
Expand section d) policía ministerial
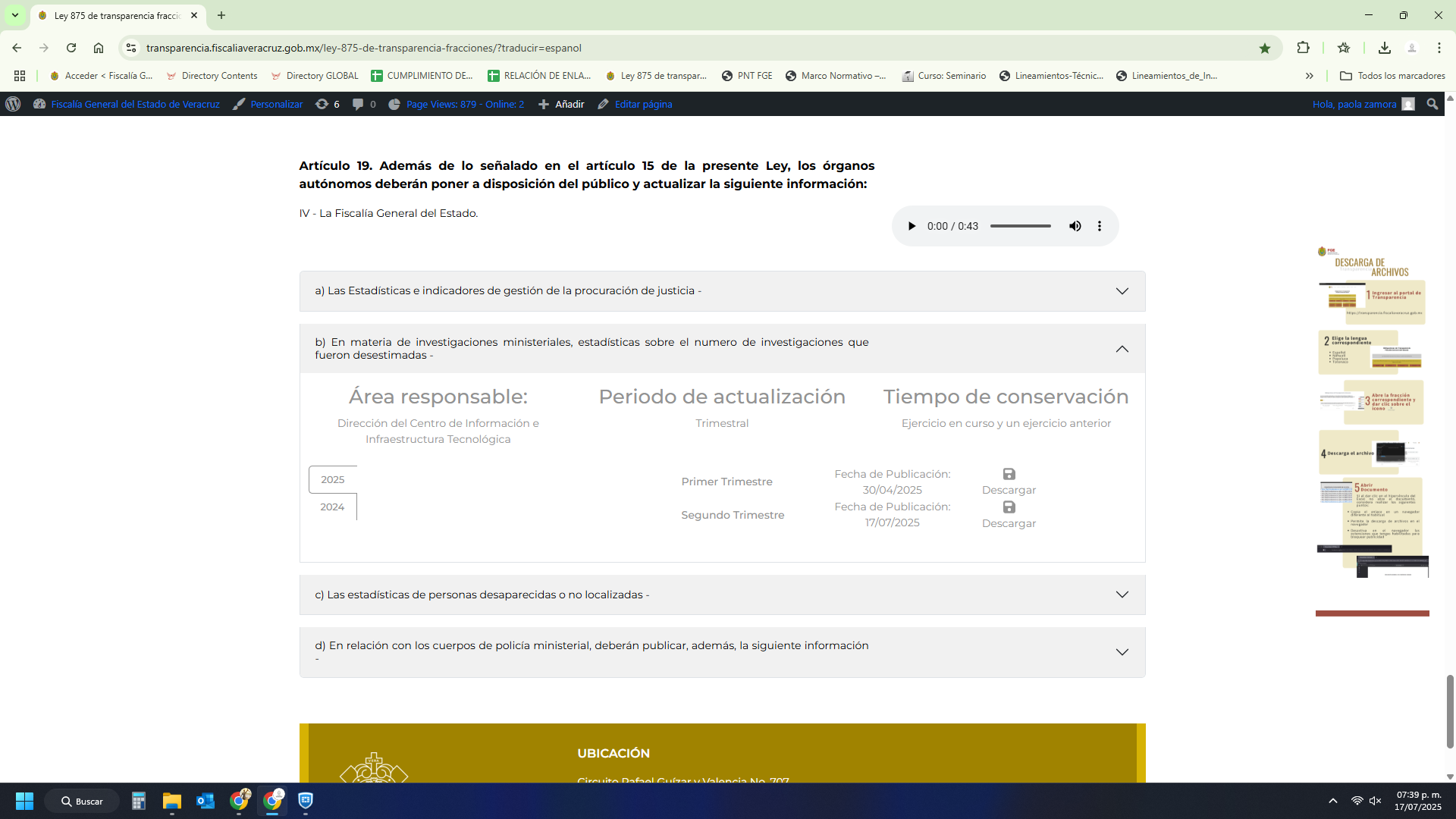point(1122,652)
